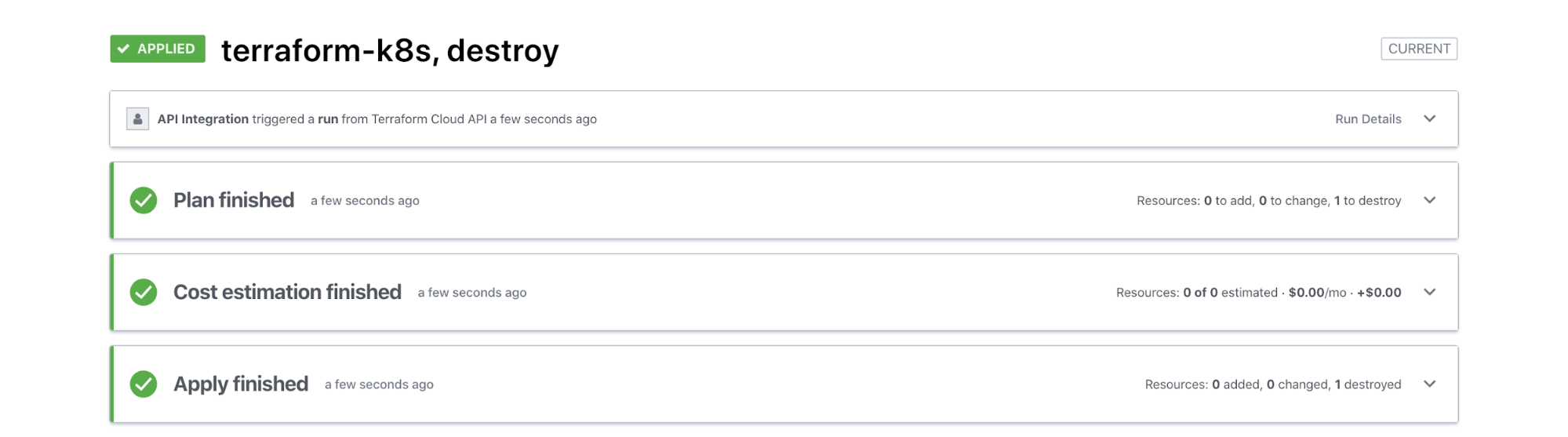Click the green checkmark beside Plan finished

coord(144,201)
